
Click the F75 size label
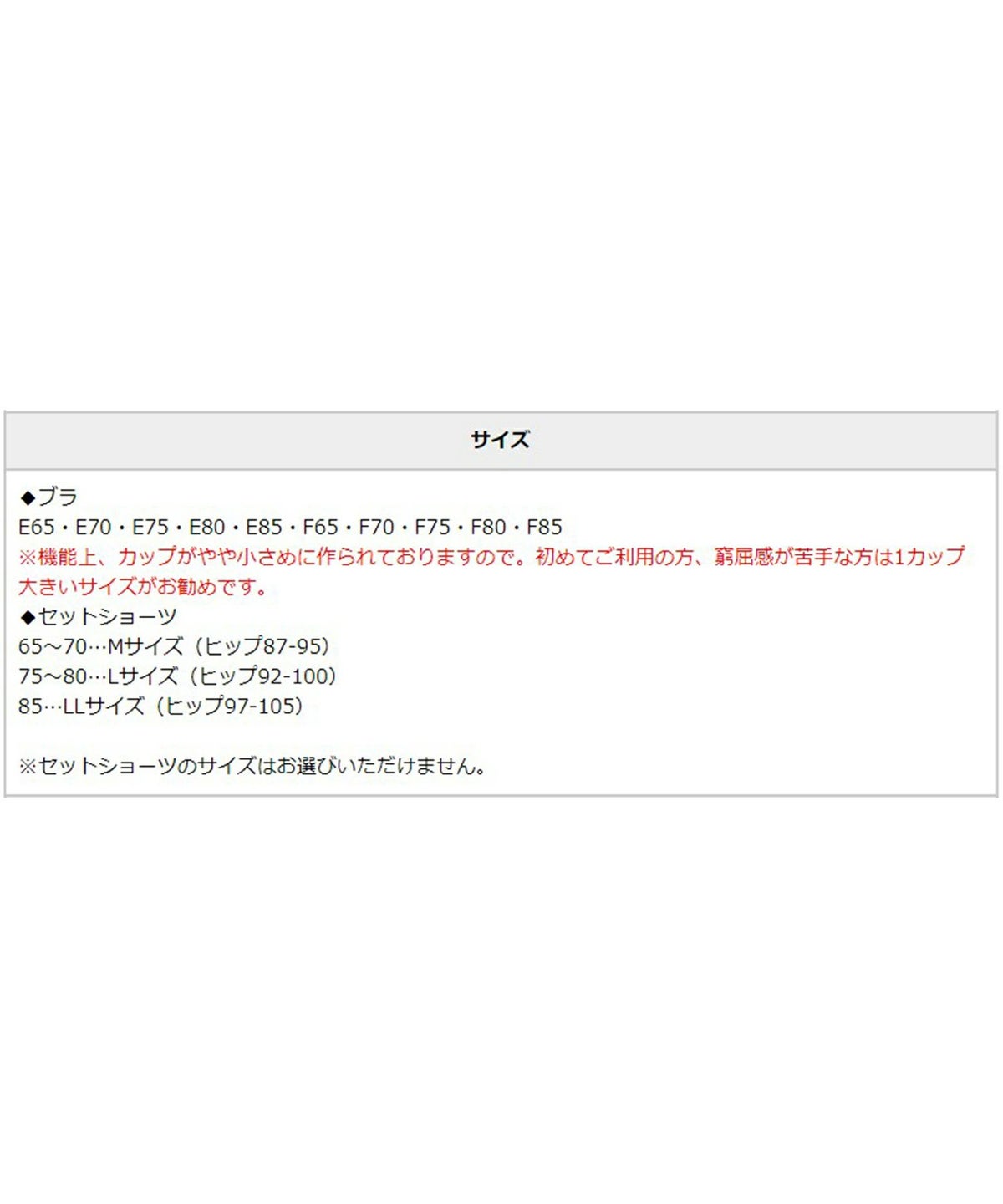pyautogui.click(x=433, y=527)
